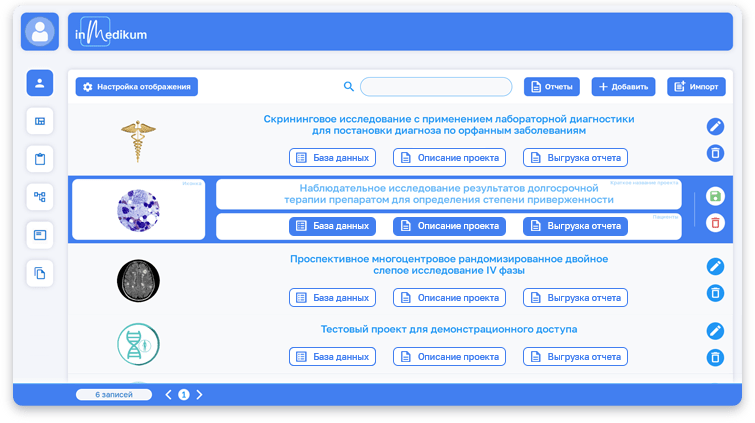
Task: Click the brain MRI scan project thumbnail
Action: click(137, 279)
